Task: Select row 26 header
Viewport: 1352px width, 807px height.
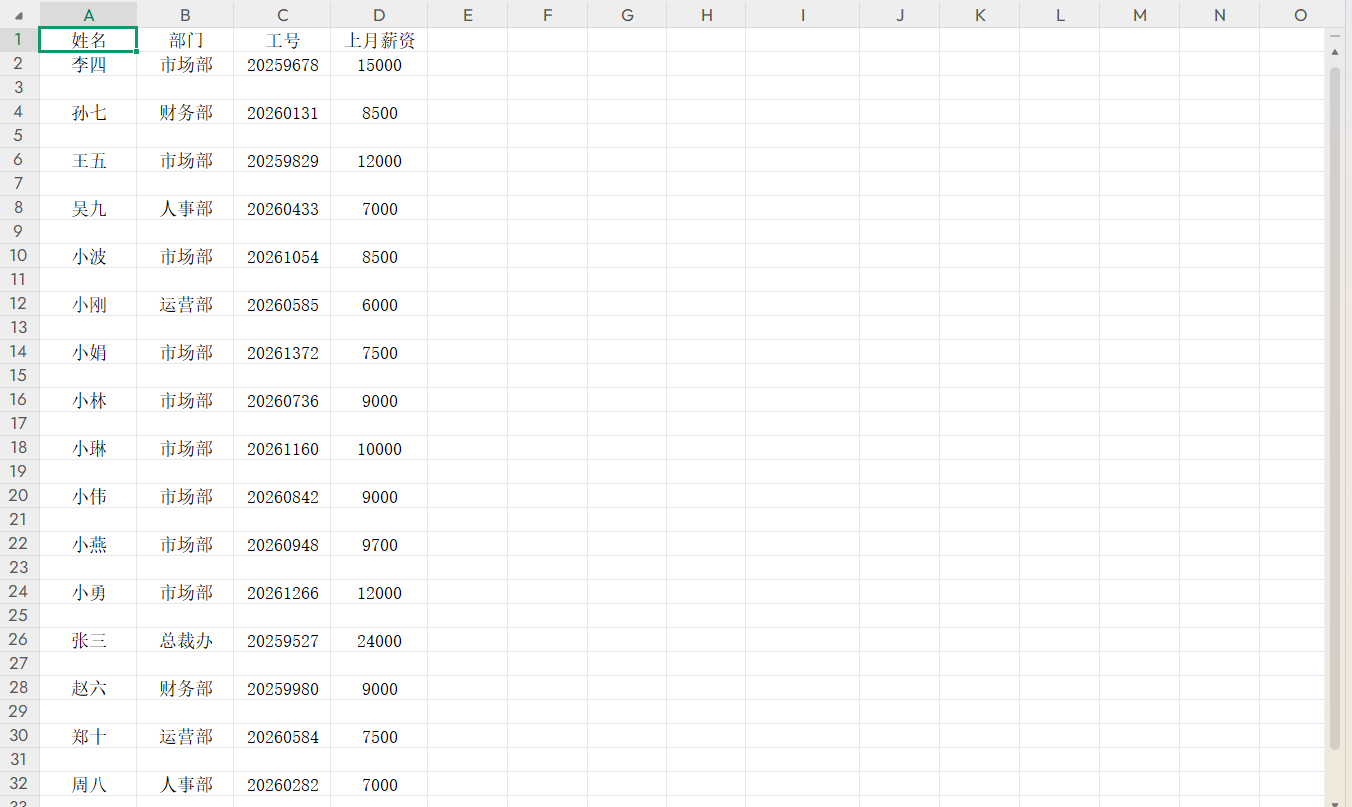Action: pos(19,640)
